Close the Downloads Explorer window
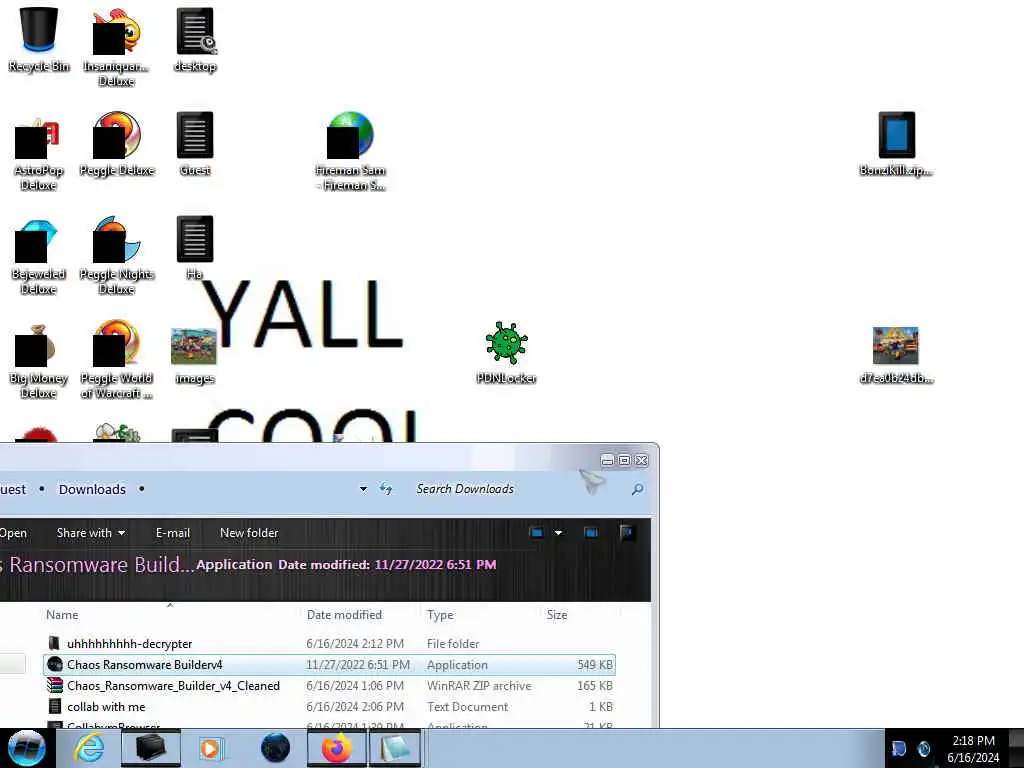 pyautogui.click(x=642, y=460)
